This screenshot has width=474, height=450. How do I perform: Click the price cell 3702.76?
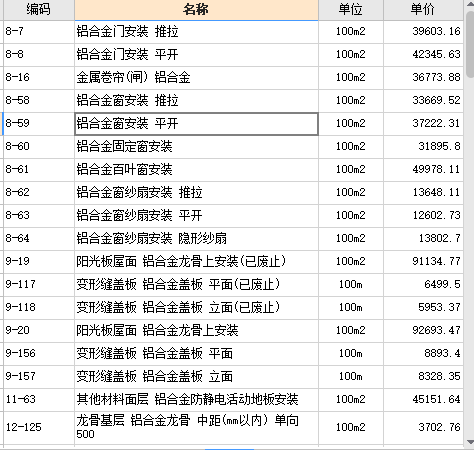[423, 428]
